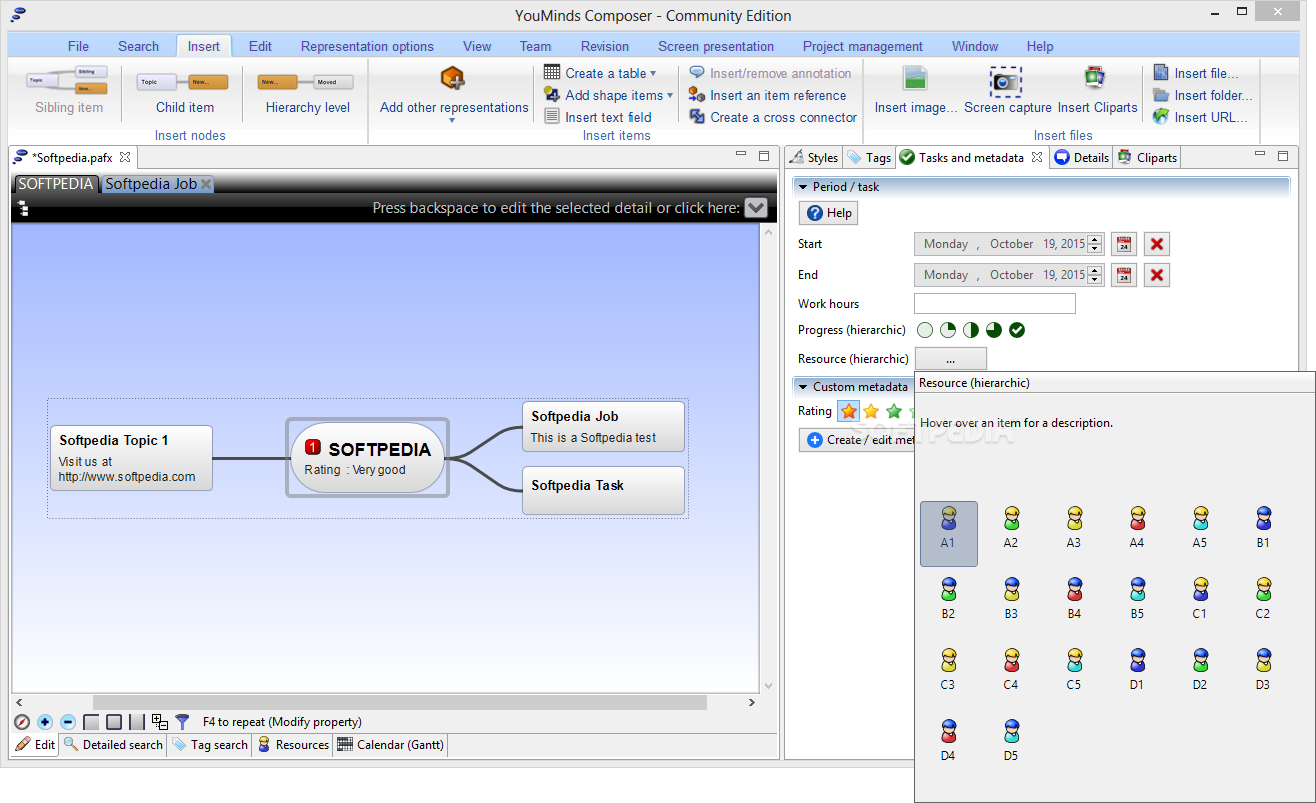1316x803 pixels.
Task: Switch to the Tags panel tab
Action: coord(869,157)
